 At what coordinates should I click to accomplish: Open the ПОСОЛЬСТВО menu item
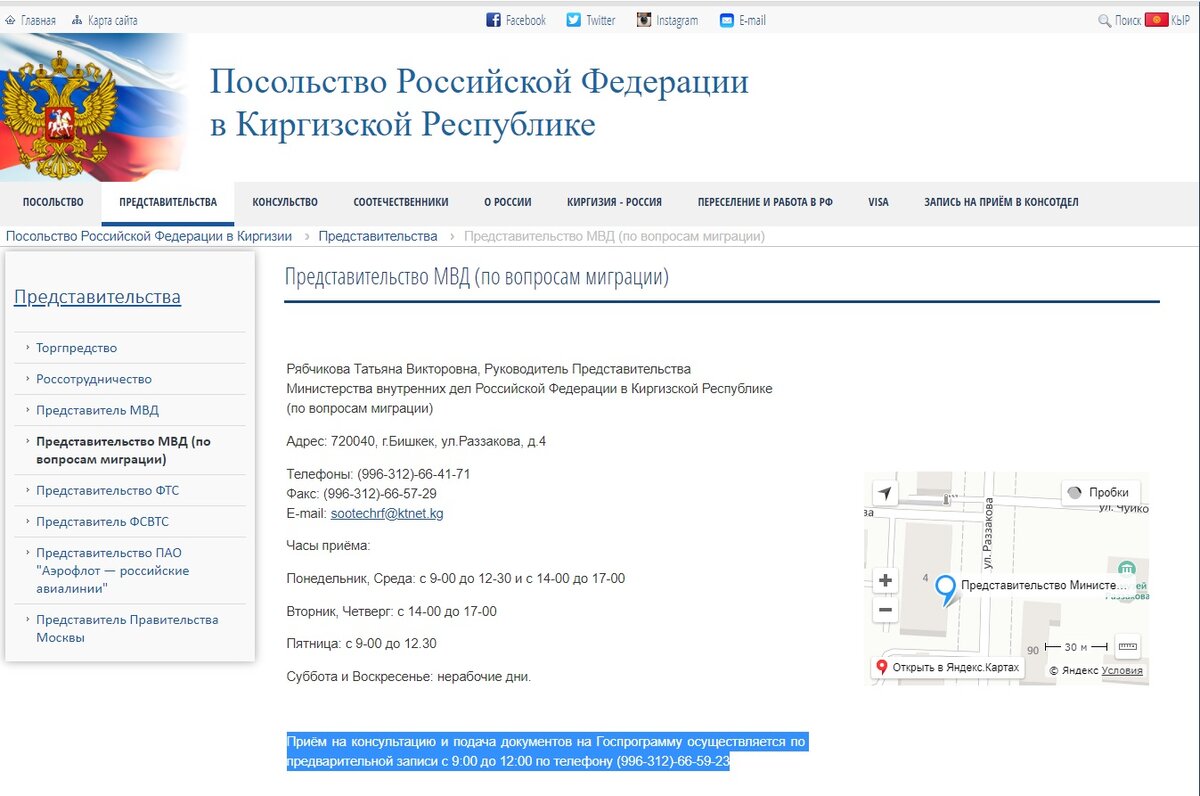click(x=53, y=202)
